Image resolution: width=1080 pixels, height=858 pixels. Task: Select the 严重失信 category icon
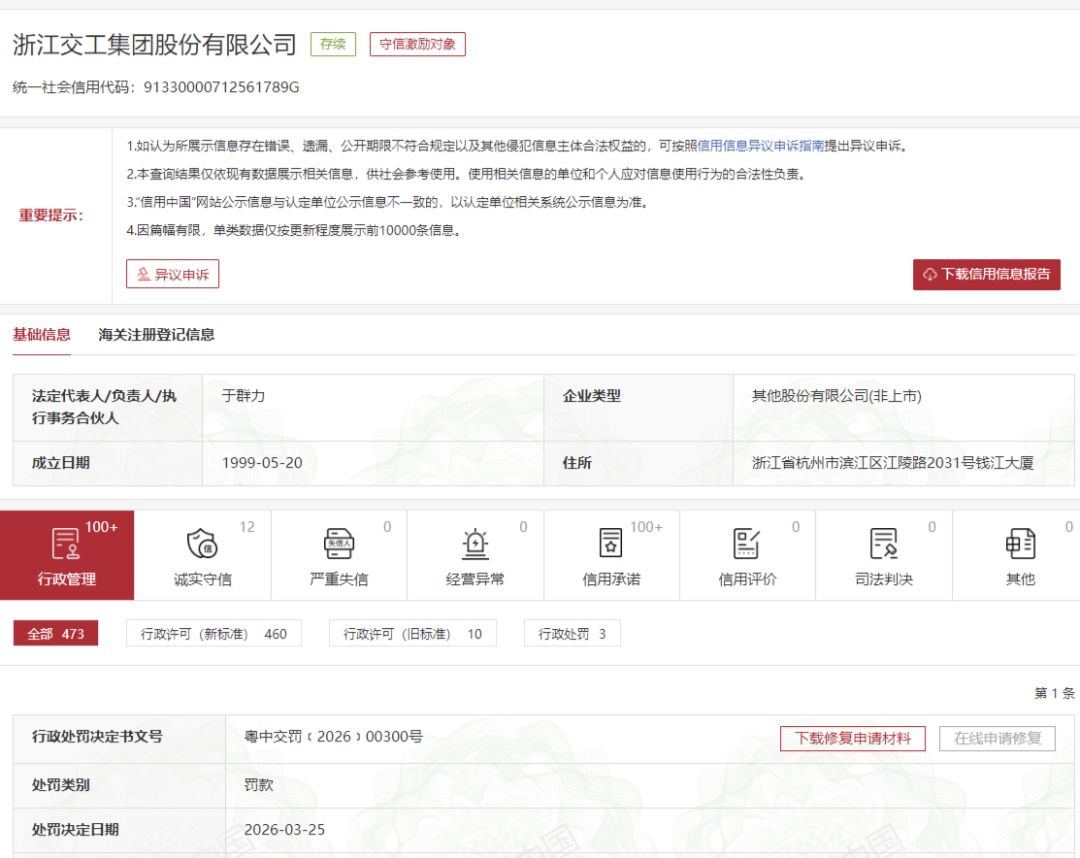coord(339,544)
